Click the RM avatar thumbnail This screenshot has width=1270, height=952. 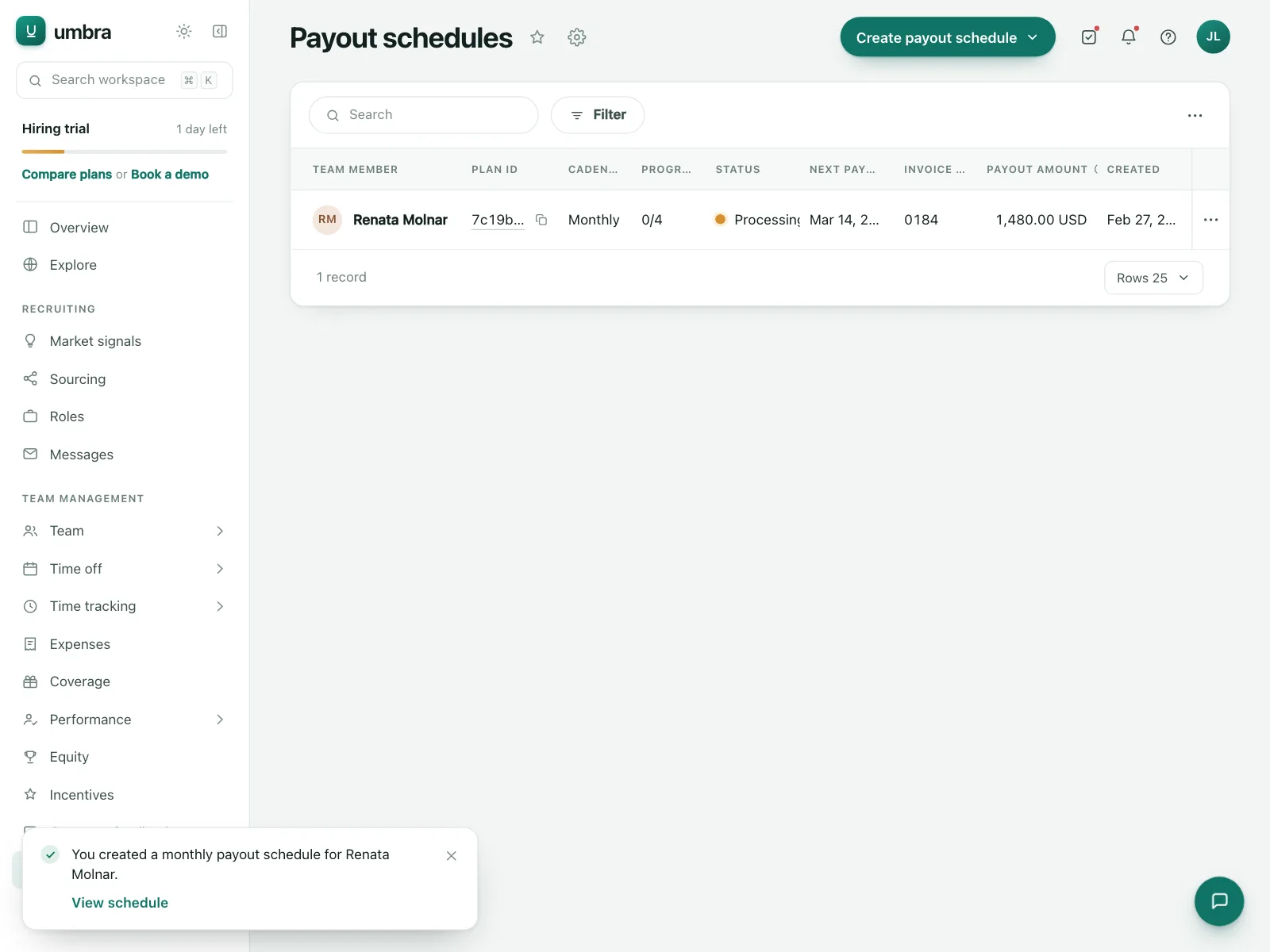(x=327, y=220)
